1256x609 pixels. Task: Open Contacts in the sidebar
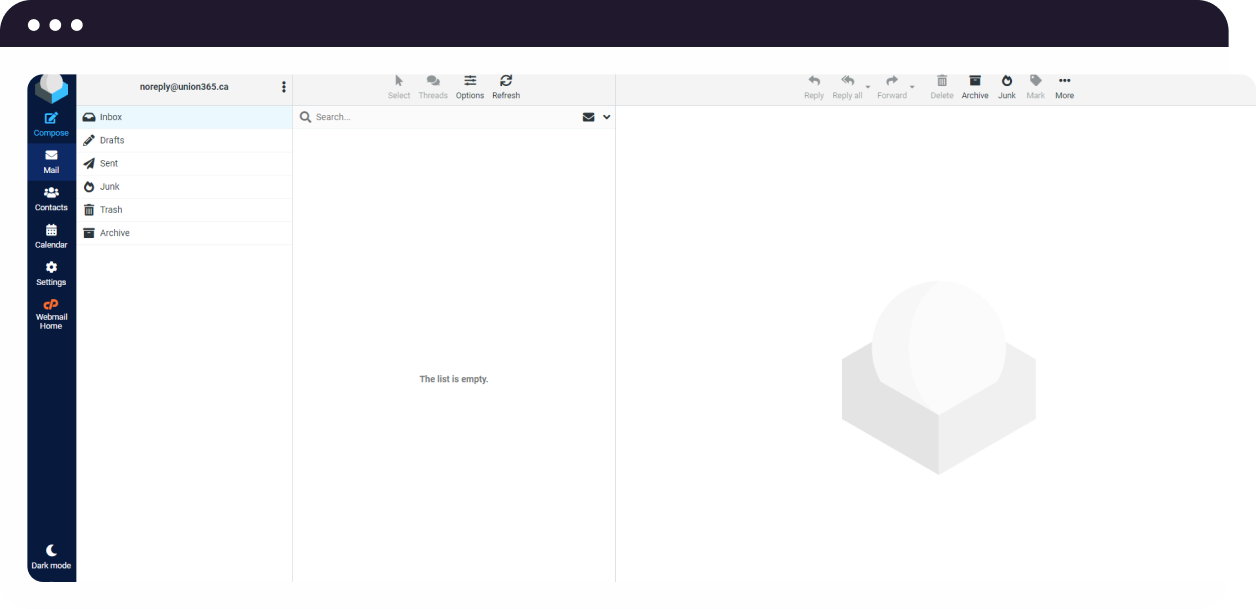pyautogui.click(x=51, y=199)
